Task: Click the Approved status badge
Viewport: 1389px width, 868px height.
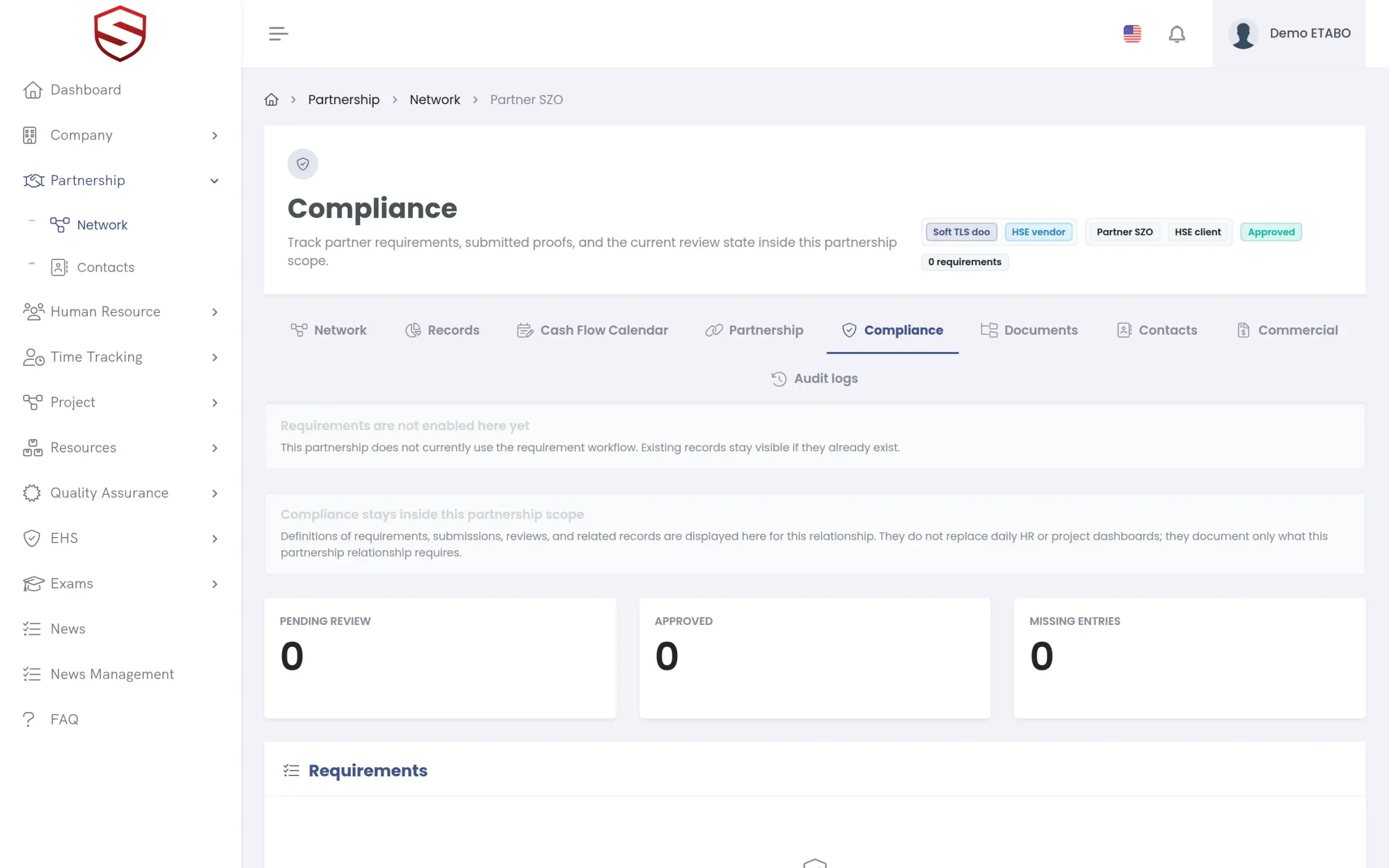Action: tap(1271, 232)
